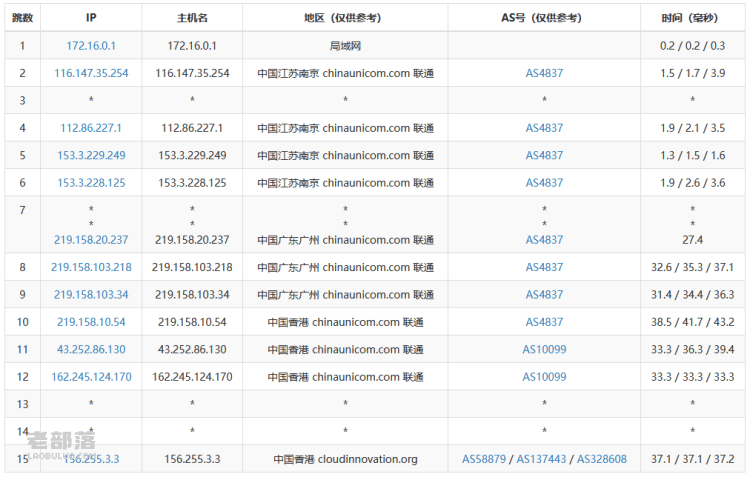Screen dimensions: 750x477
Task: Select the 地区（仅供参考）column header
Action: point(345,18)
